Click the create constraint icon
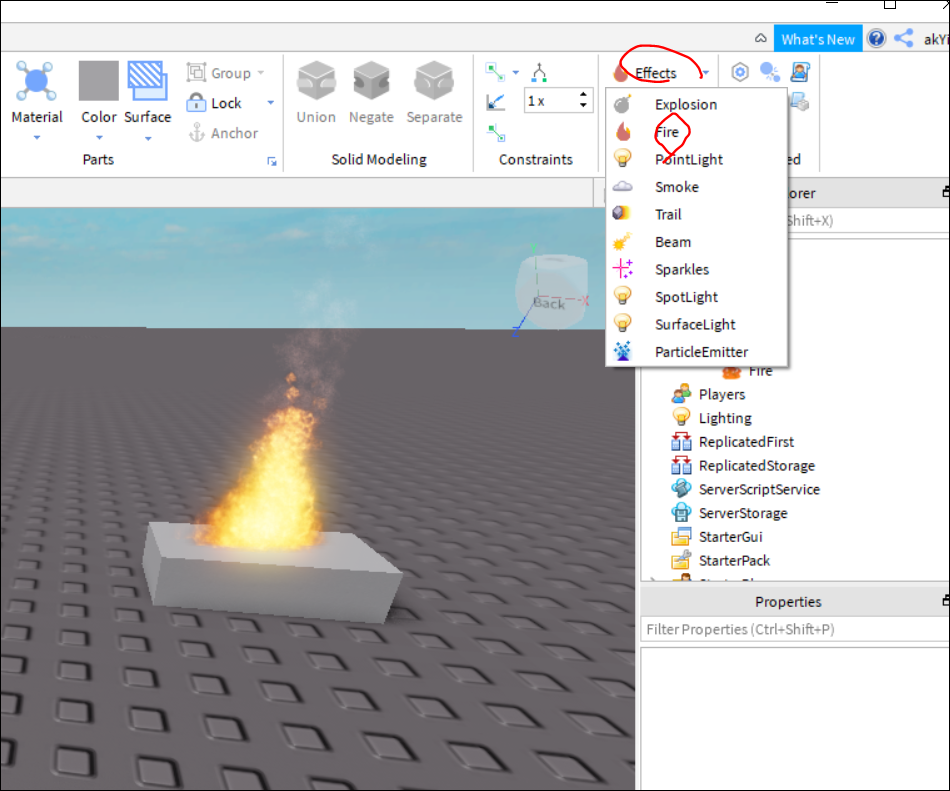 click(x=495, y=71)
